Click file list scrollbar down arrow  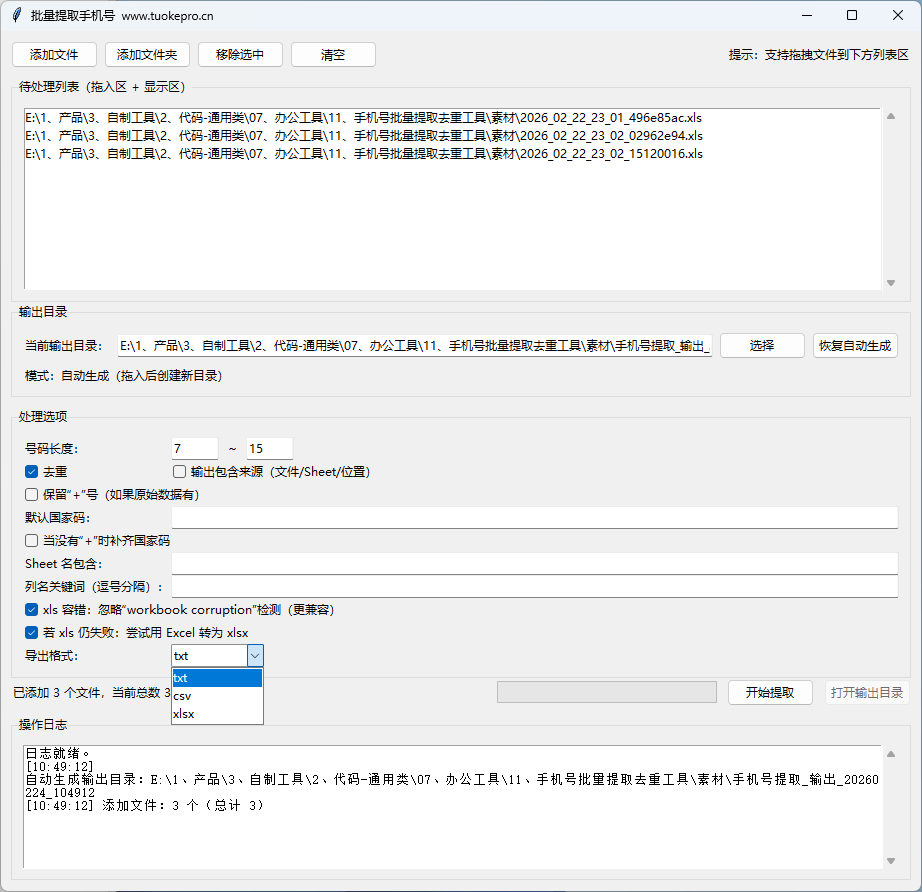click(x=891, y=283)
